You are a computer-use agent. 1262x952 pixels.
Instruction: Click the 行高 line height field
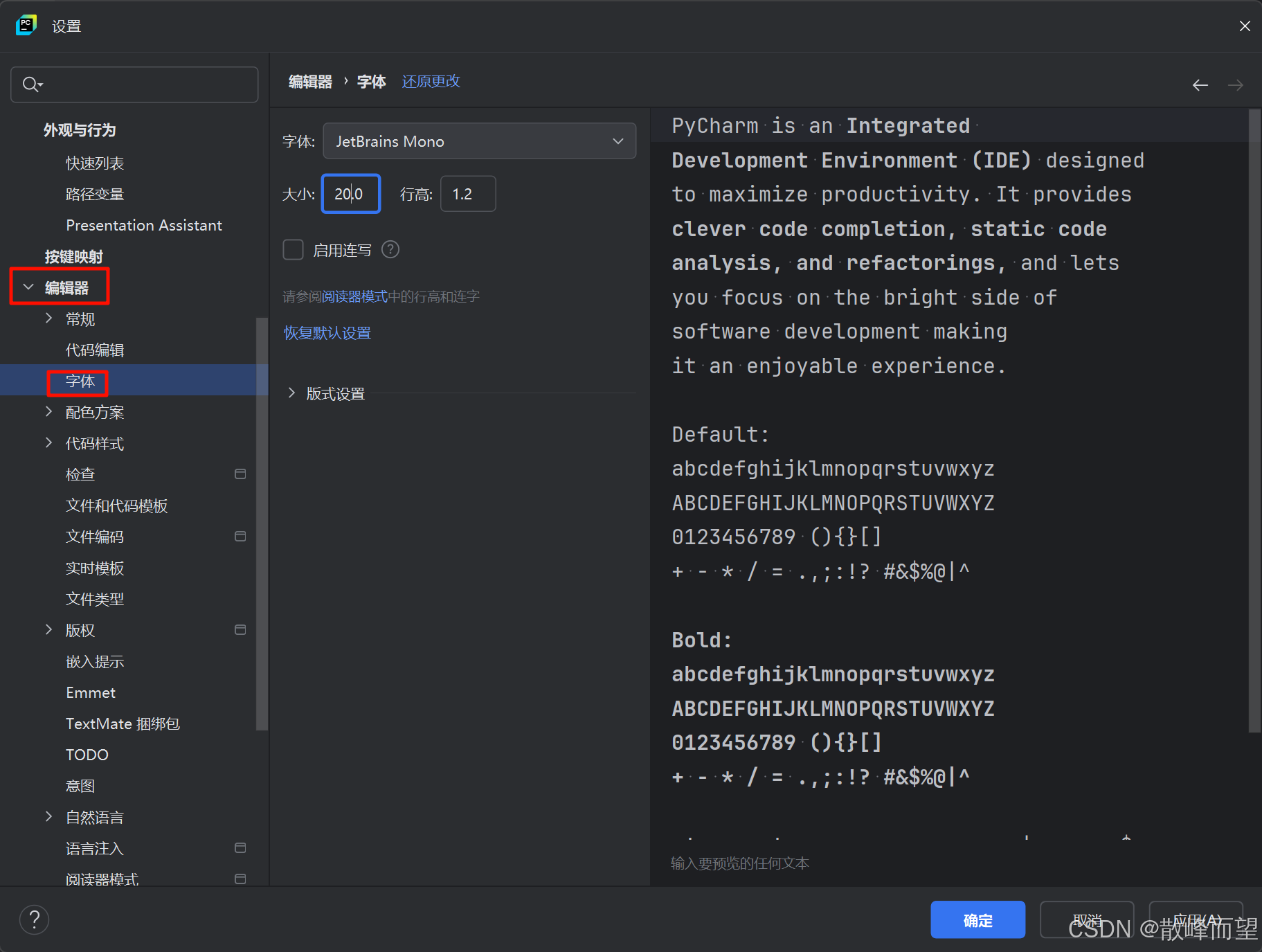click(468, 194)
